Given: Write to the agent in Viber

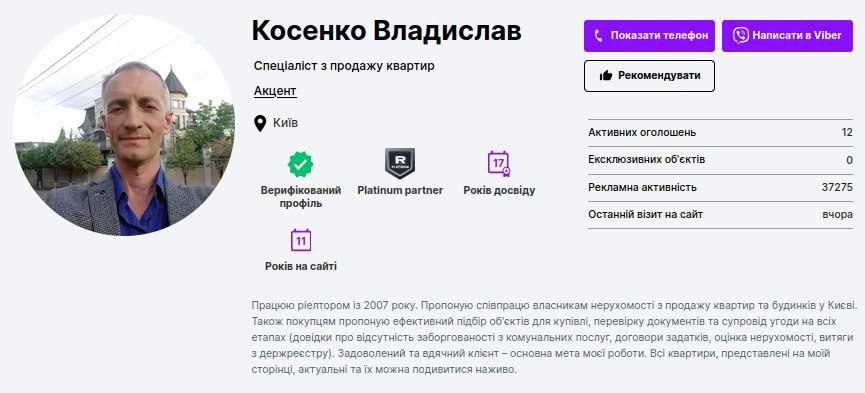Looking at the screenshot, I should (787, 36).
